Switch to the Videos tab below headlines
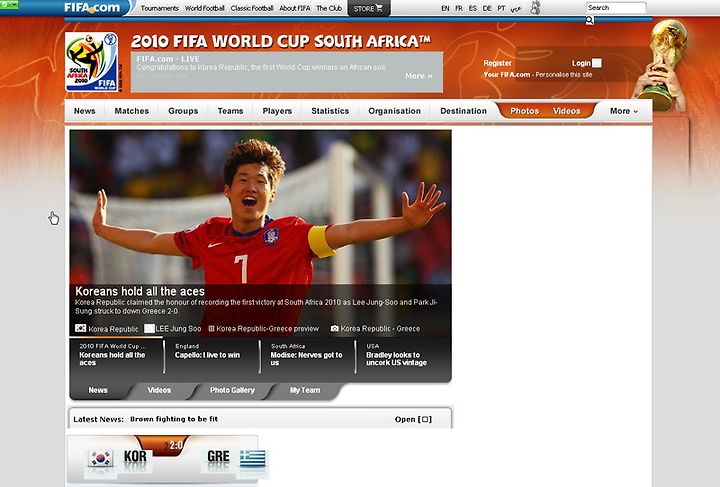Screen dimensions: 720x487 click(x=159, y=390)
